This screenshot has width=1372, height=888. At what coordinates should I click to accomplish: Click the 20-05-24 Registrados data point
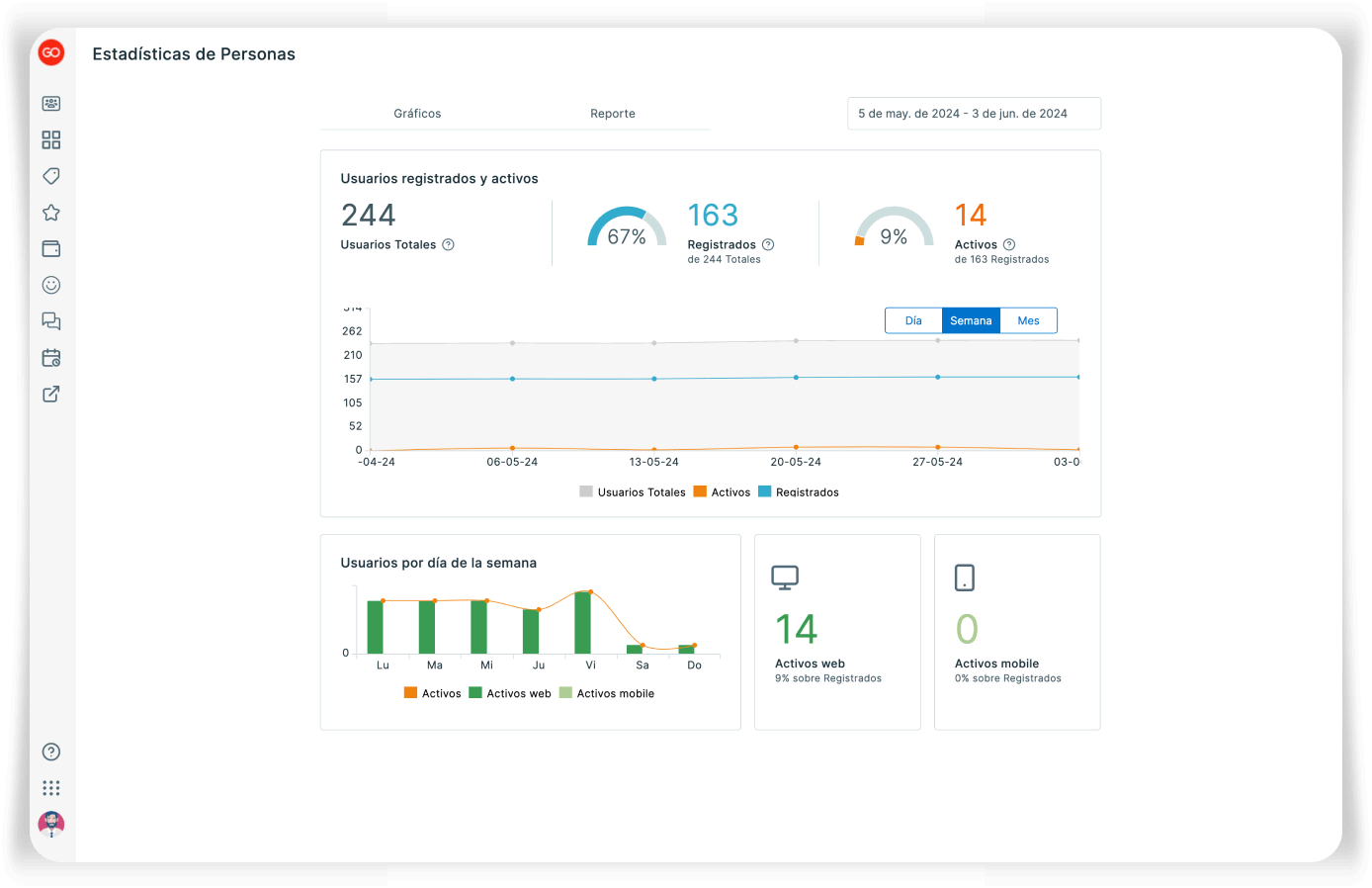pos(796,378)
